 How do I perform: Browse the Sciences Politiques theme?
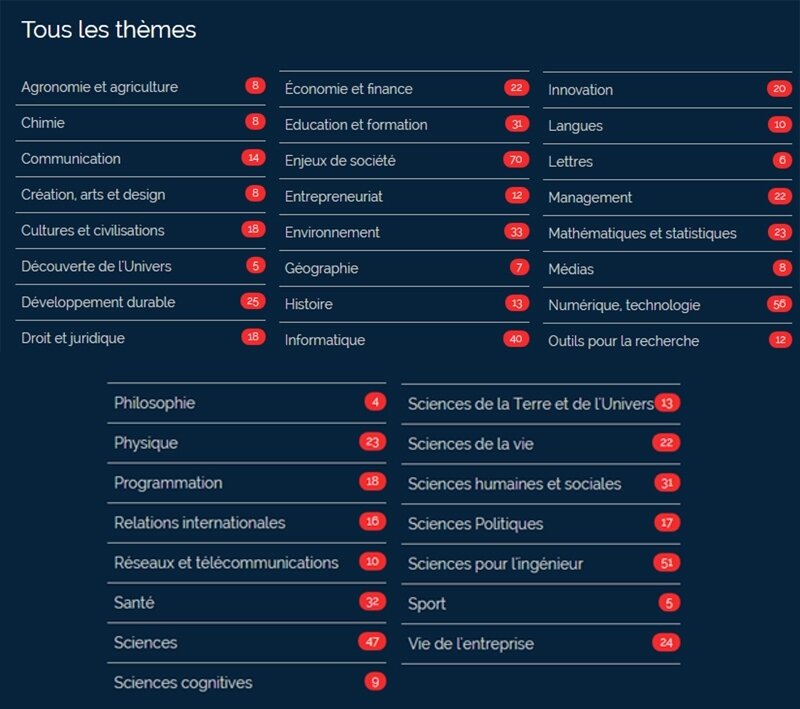[x=475, y=523]
